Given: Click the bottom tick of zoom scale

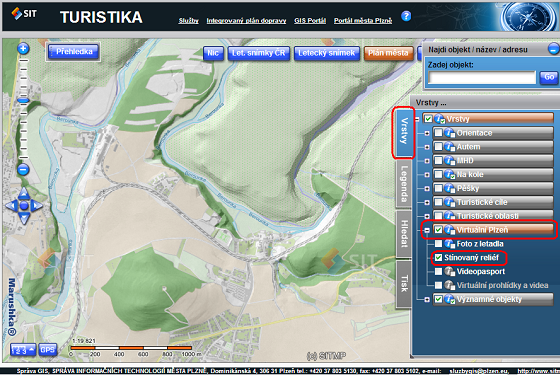Looking at the screenshot, I should (x=23, y=158).
